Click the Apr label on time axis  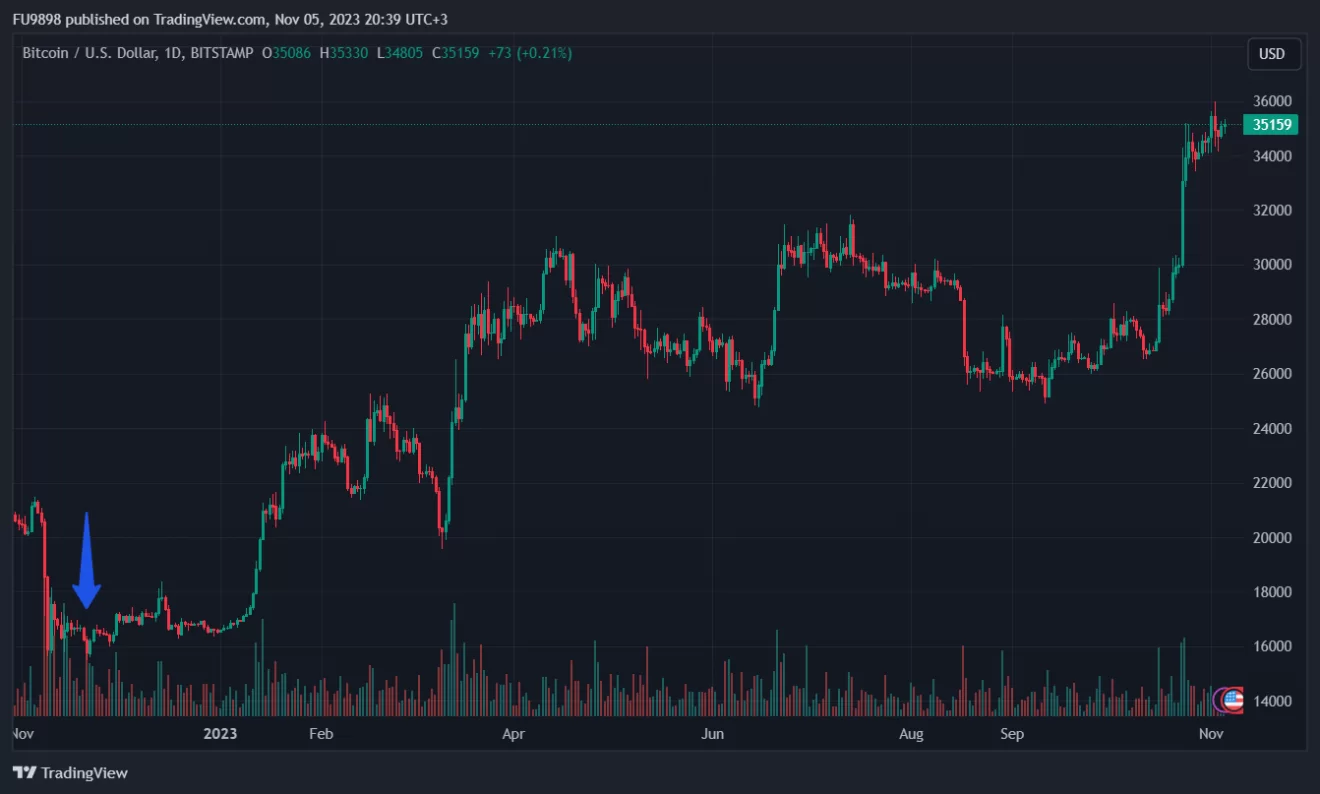tap(513, 734)
